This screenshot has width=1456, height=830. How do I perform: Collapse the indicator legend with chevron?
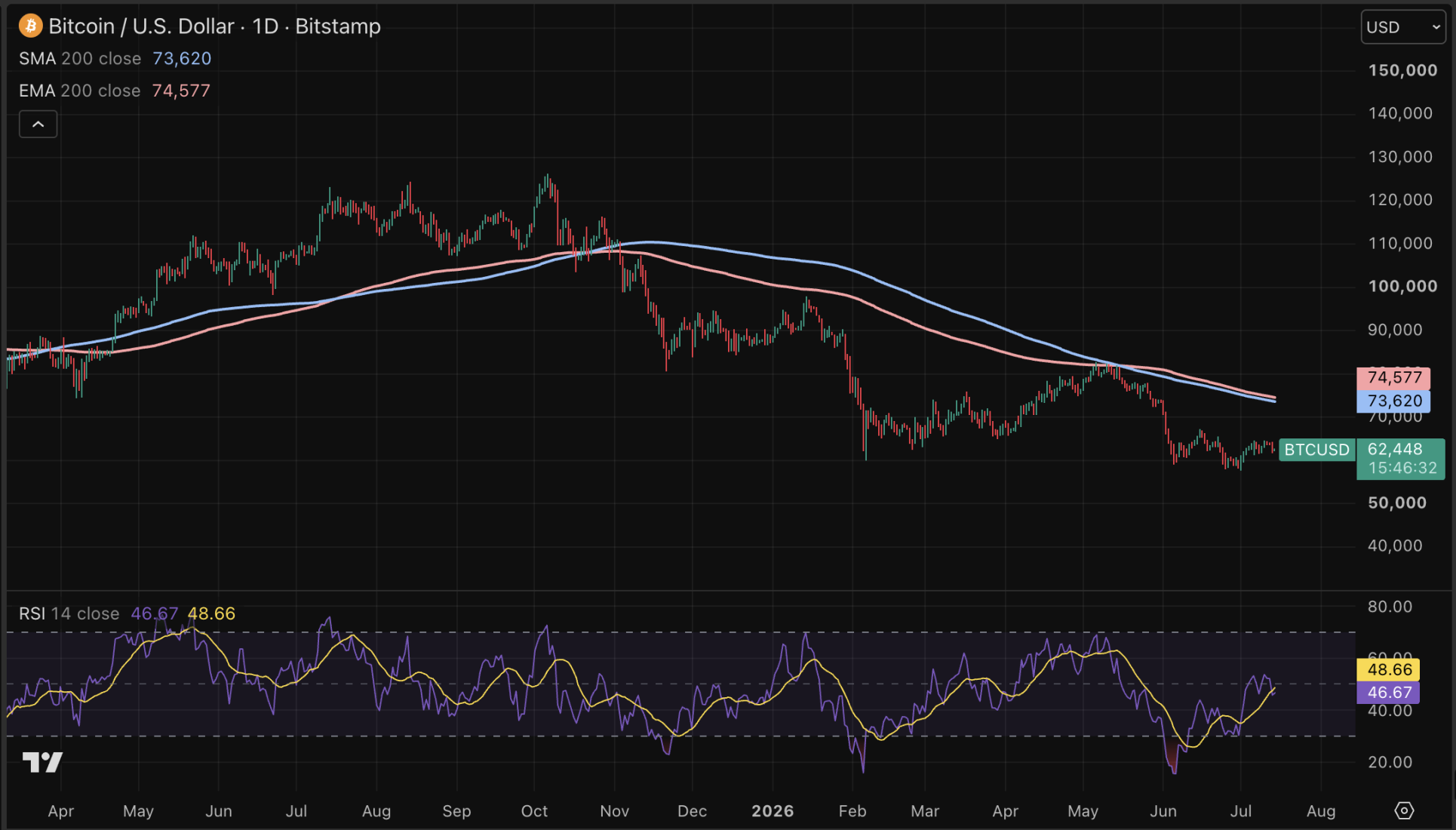(x=38, y=124)
